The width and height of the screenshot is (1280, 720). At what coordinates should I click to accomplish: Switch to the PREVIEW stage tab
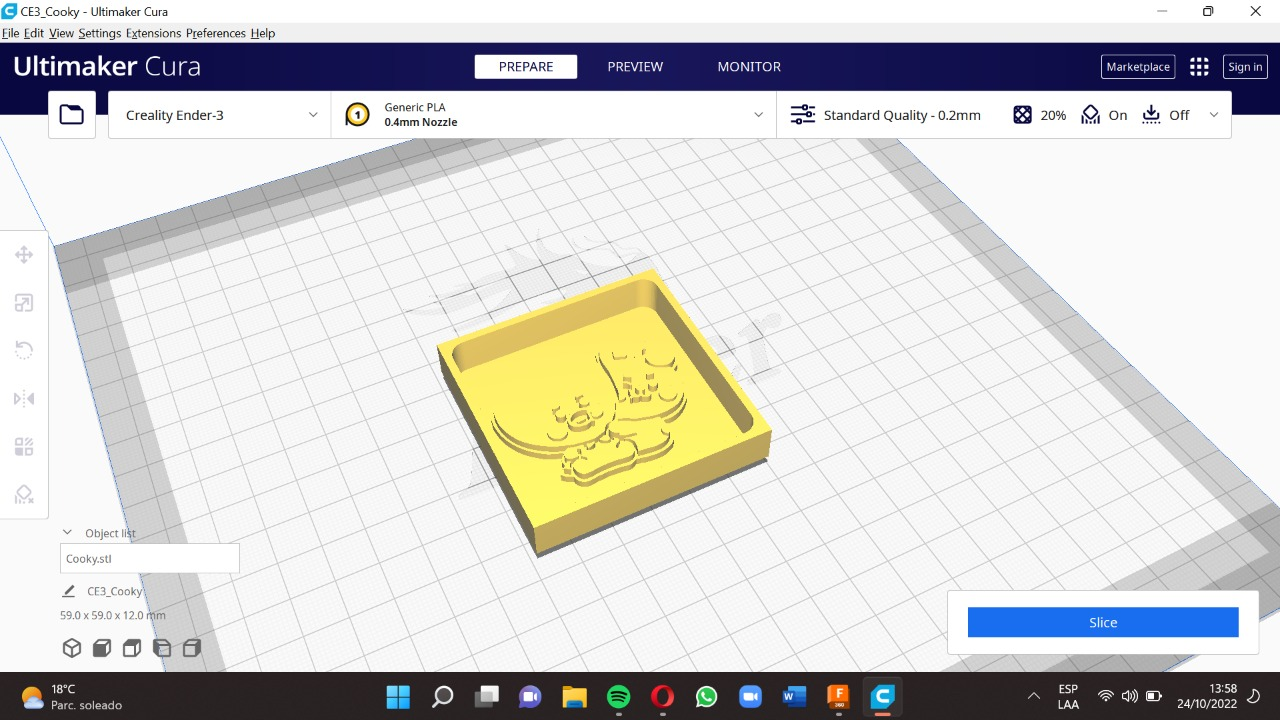click(x=635, y=67)
